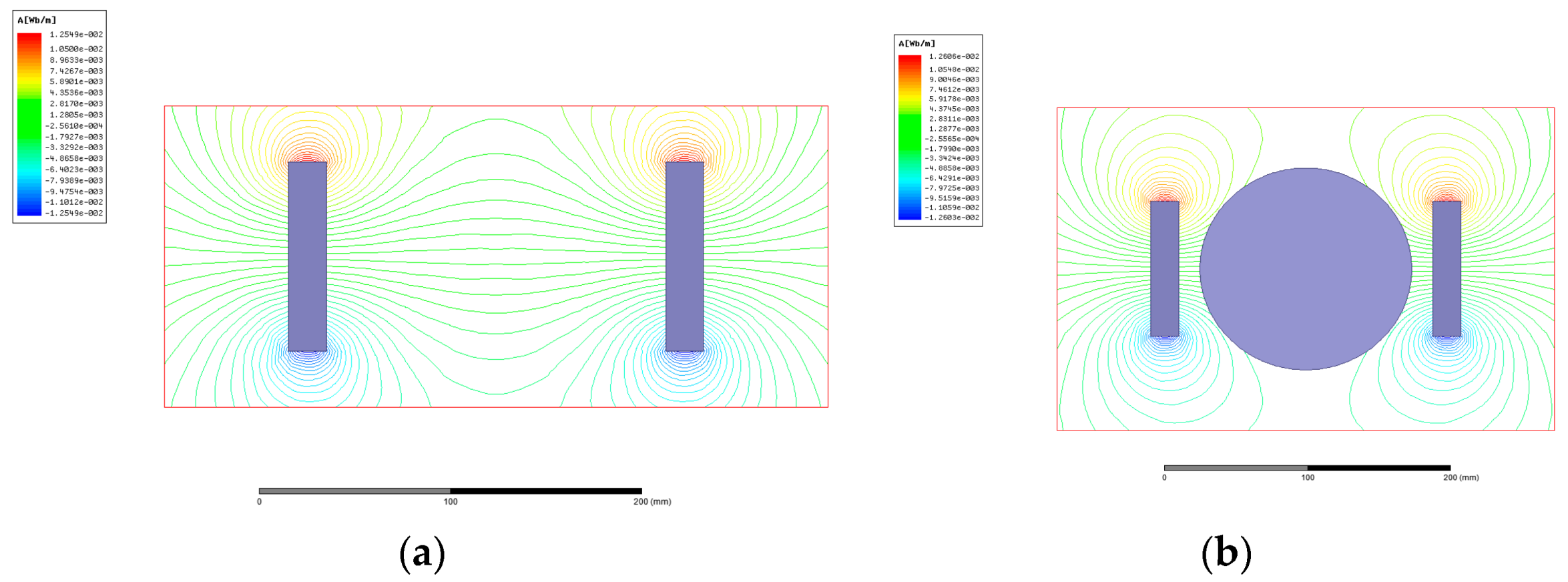Click the "(b)" figure caption

1226,554
